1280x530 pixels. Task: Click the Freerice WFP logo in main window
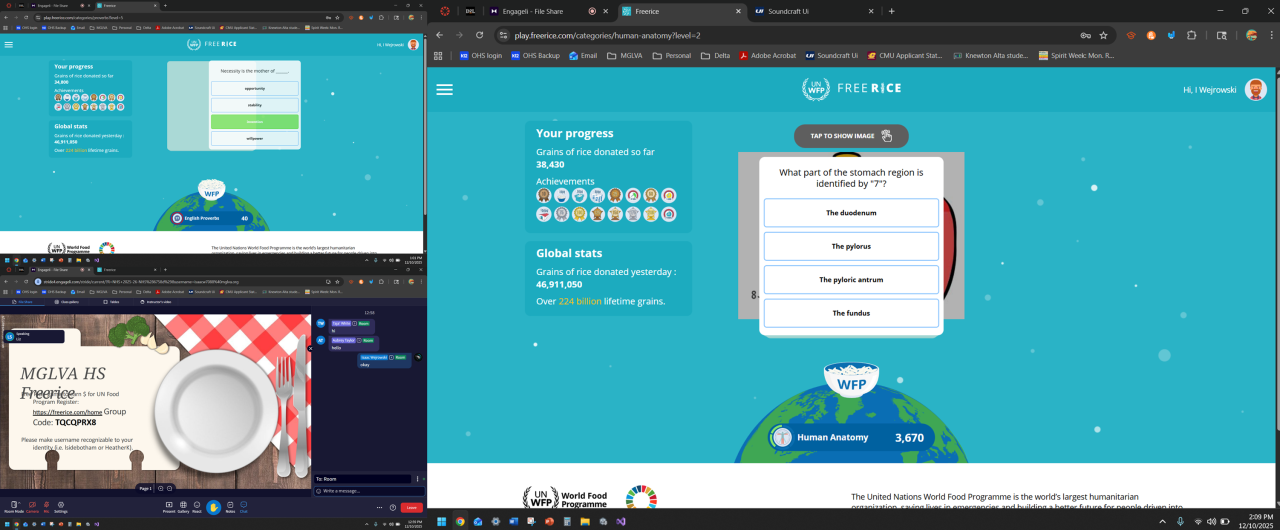851,89
